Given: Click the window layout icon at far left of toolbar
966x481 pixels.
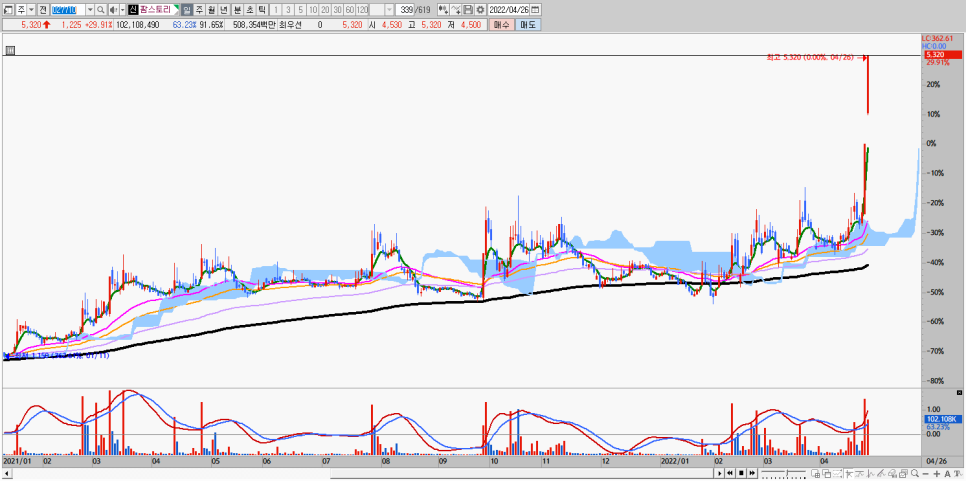Looking at the screenshot, I should pos(7,10).
